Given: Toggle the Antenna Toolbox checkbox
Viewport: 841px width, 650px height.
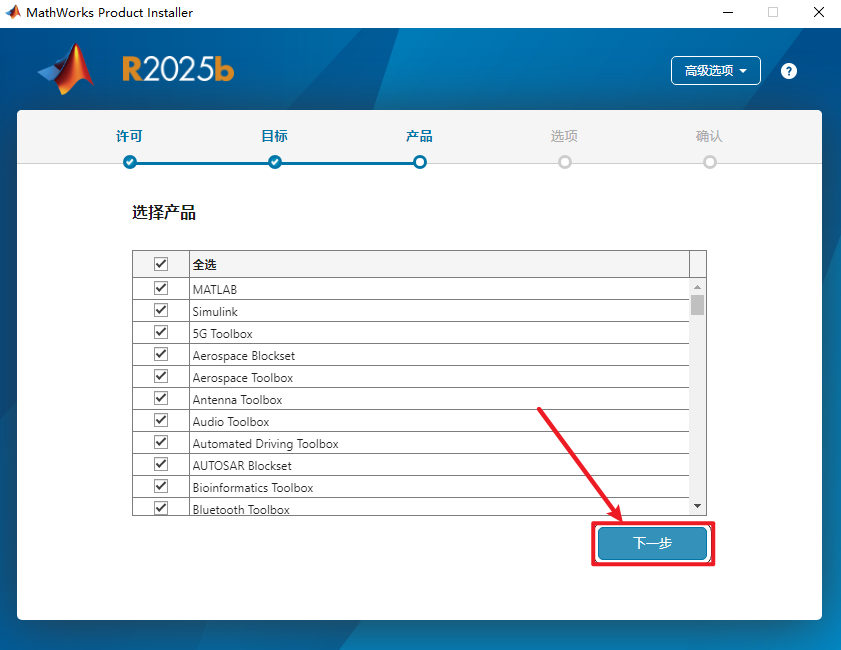Looking at the screenshot, I should click(x=161, y=398).
